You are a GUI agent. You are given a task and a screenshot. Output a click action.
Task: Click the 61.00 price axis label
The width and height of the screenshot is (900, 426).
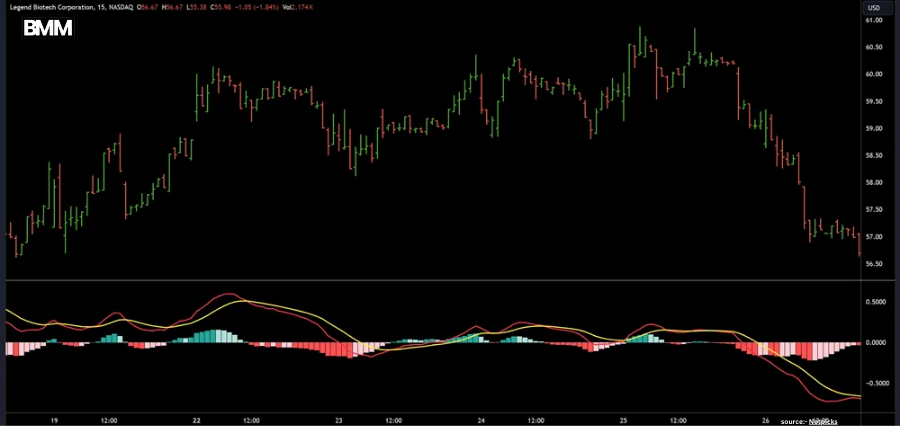[x=874, y=21]
